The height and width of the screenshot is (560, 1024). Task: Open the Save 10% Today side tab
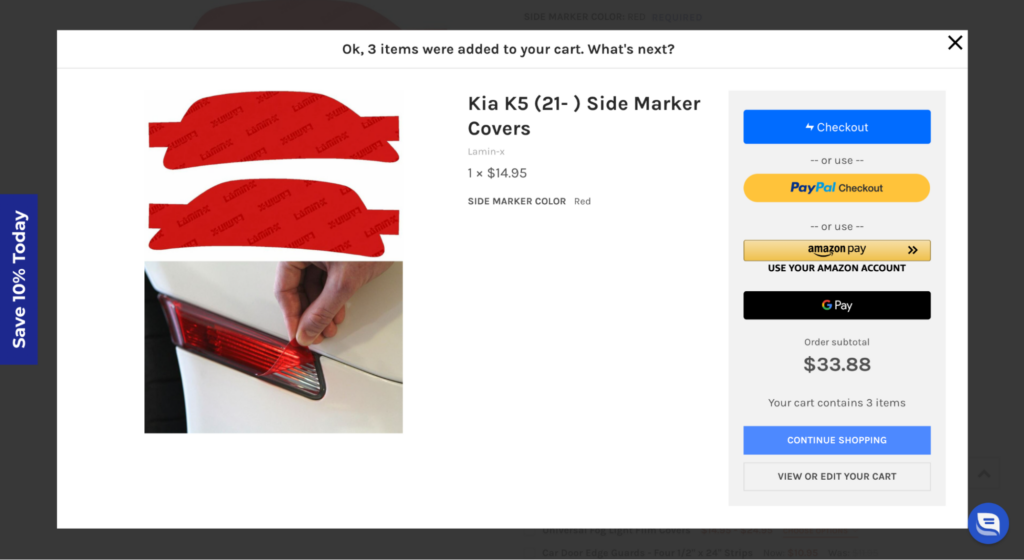point(19,279)
